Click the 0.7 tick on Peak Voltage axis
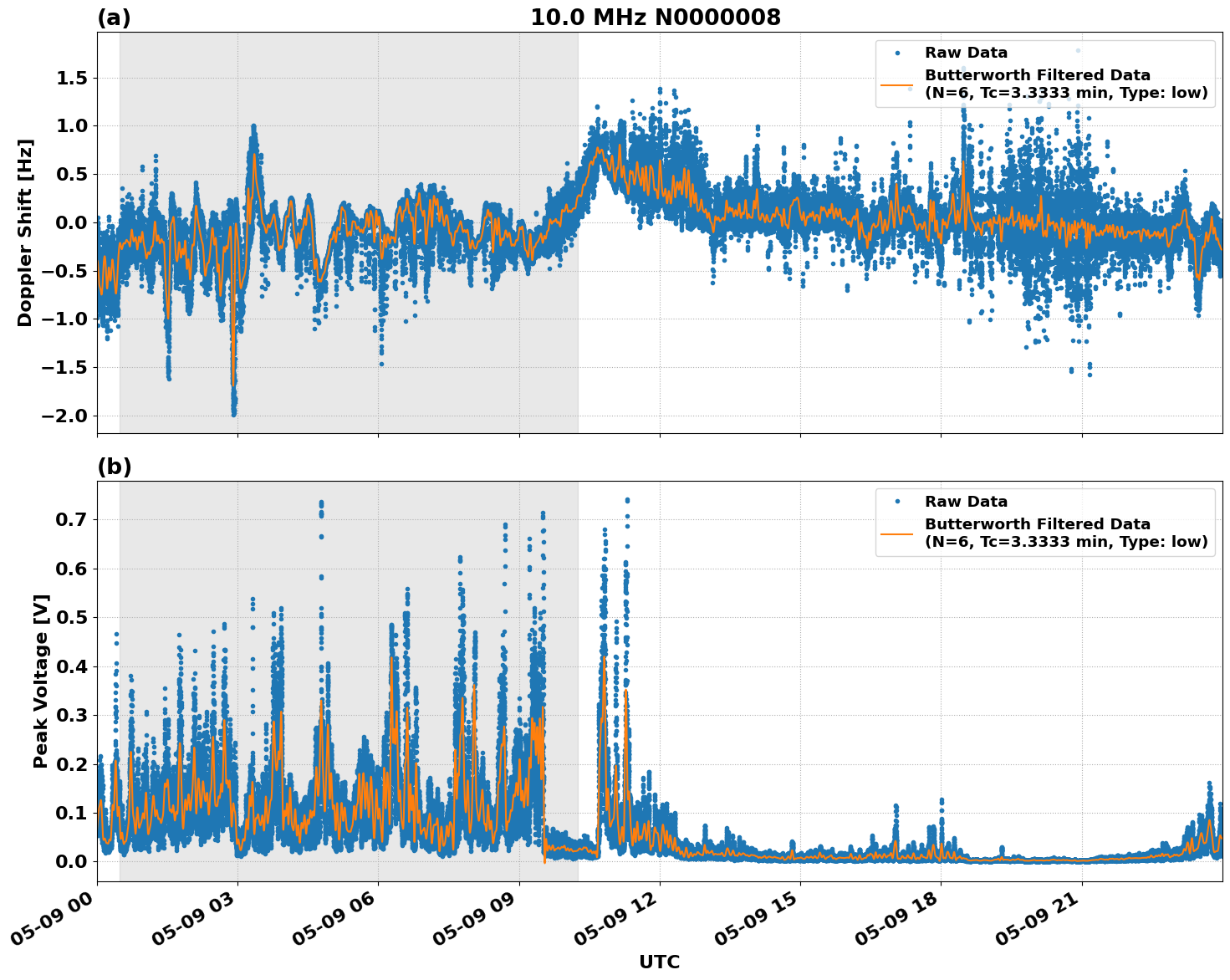 pos(74,520)
